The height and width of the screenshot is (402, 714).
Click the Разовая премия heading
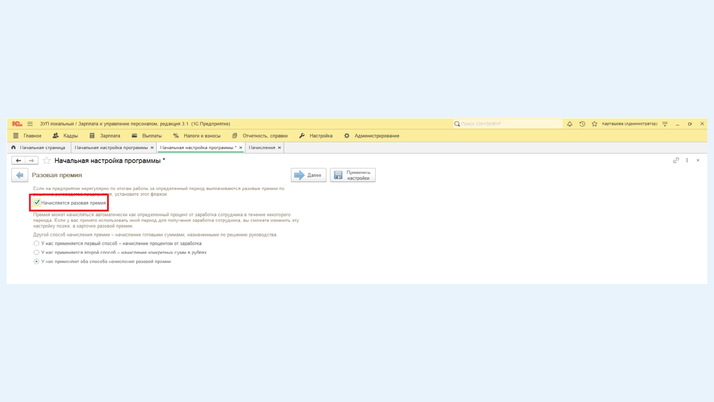[57, 175]
